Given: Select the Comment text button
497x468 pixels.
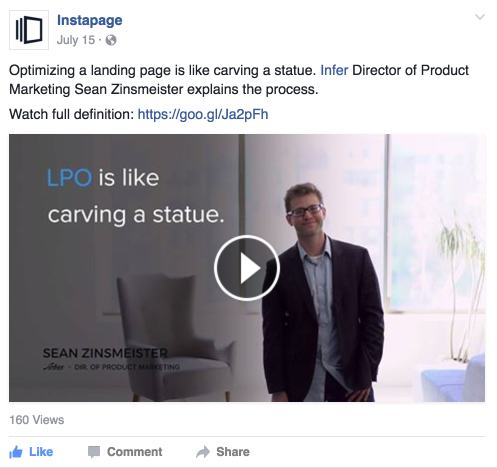Looking at the screenshot, I should pos(135,452).
